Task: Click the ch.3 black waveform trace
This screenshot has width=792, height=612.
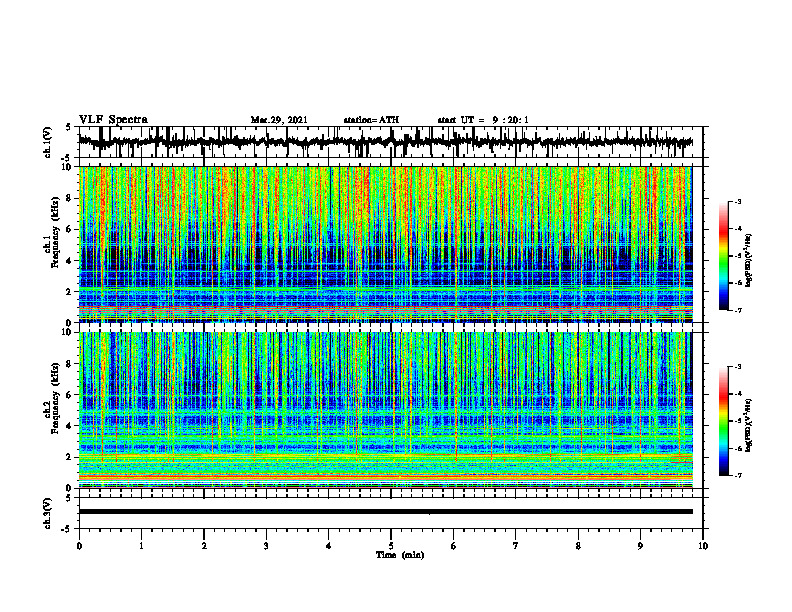Action: click(385, 512)
